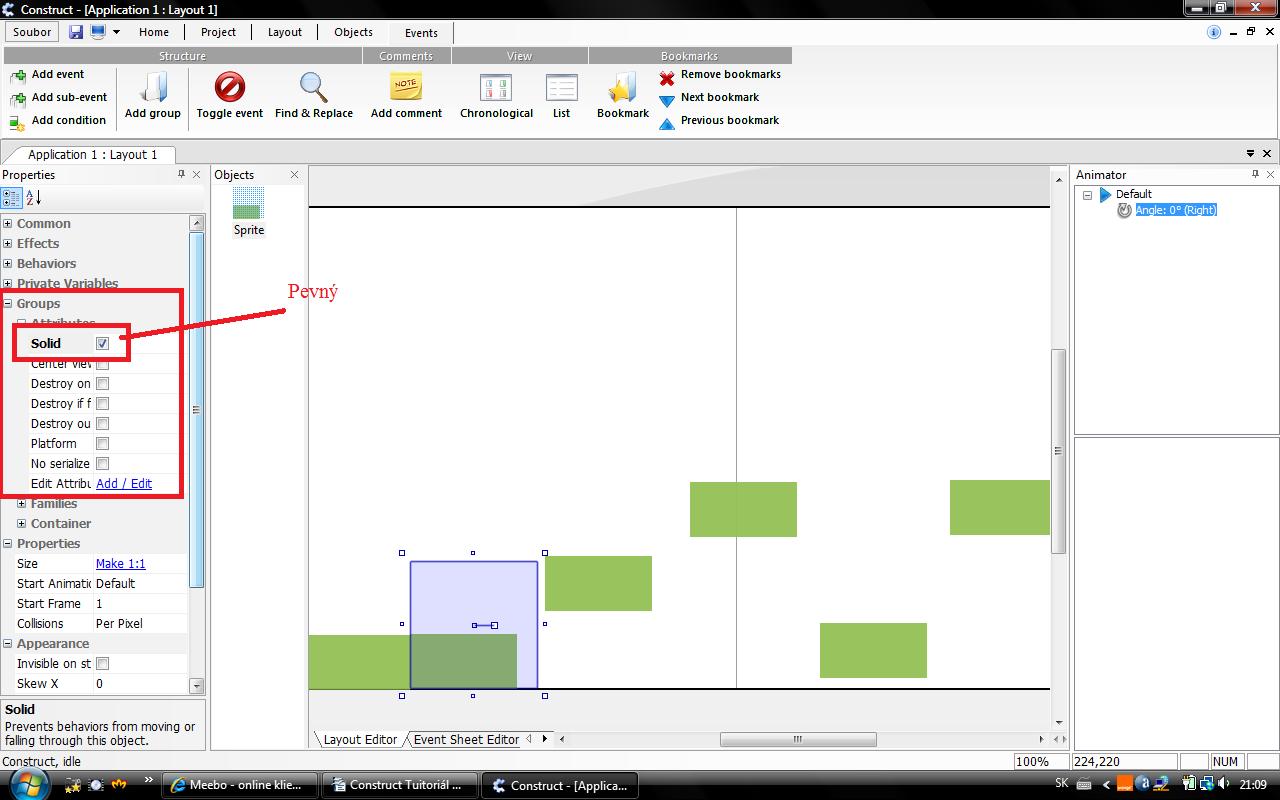
Task: Click Remove bookmarks red X icon
Action: point(667,77)
